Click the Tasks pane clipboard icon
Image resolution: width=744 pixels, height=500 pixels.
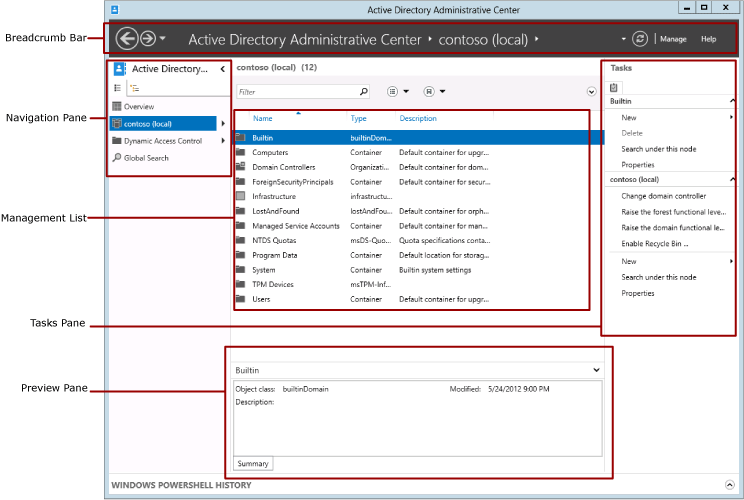[x=614, y=87]
